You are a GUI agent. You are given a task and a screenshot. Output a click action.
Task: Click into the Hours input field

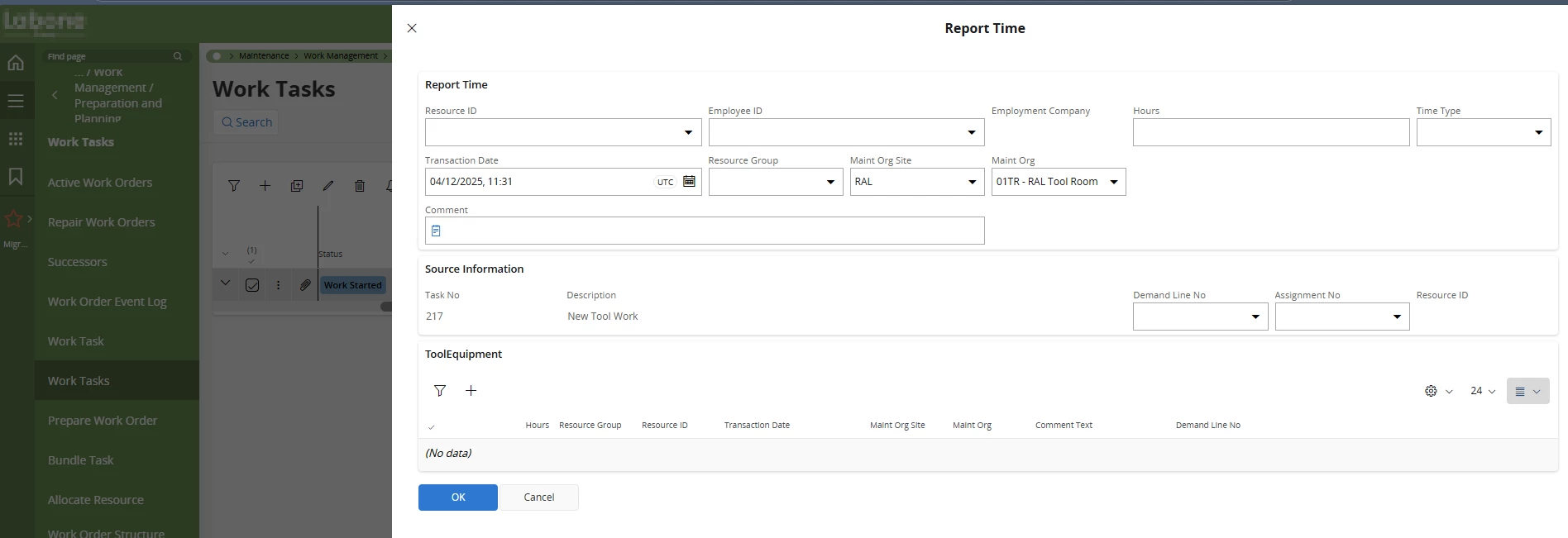pos(1270,132)
